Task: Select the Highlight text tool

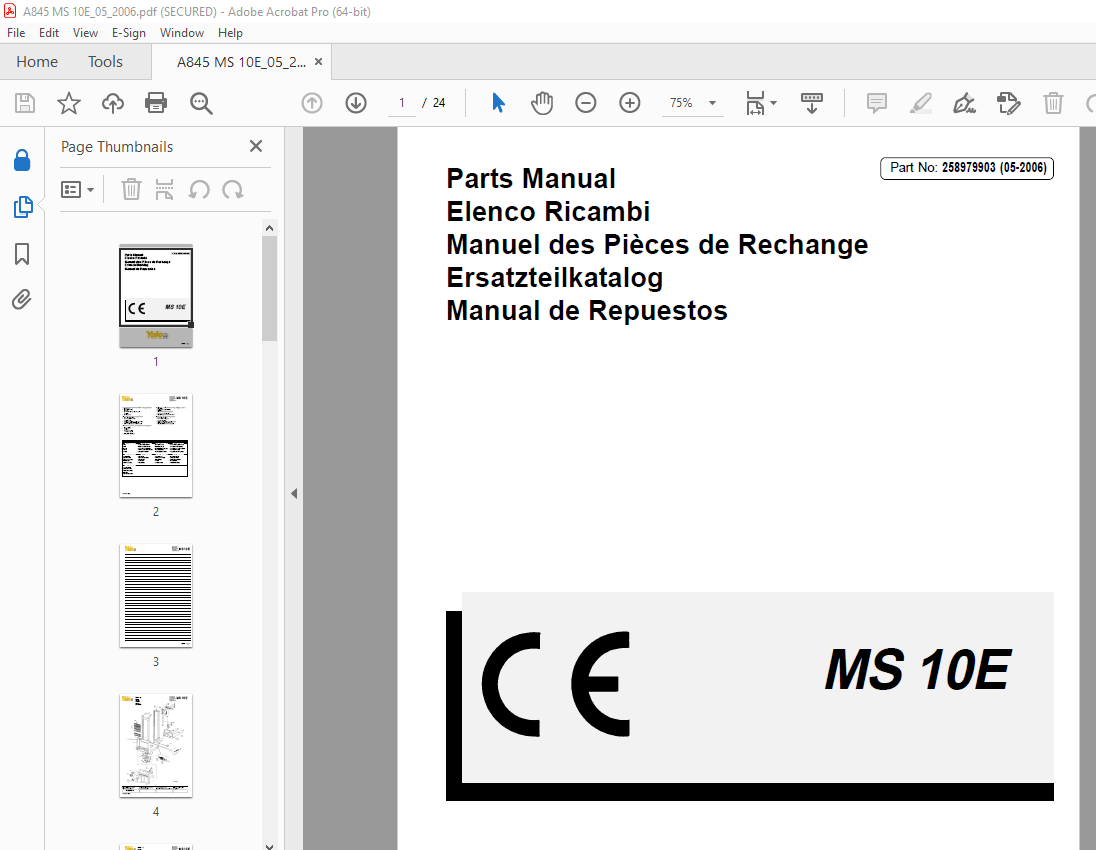Action: 921,103
